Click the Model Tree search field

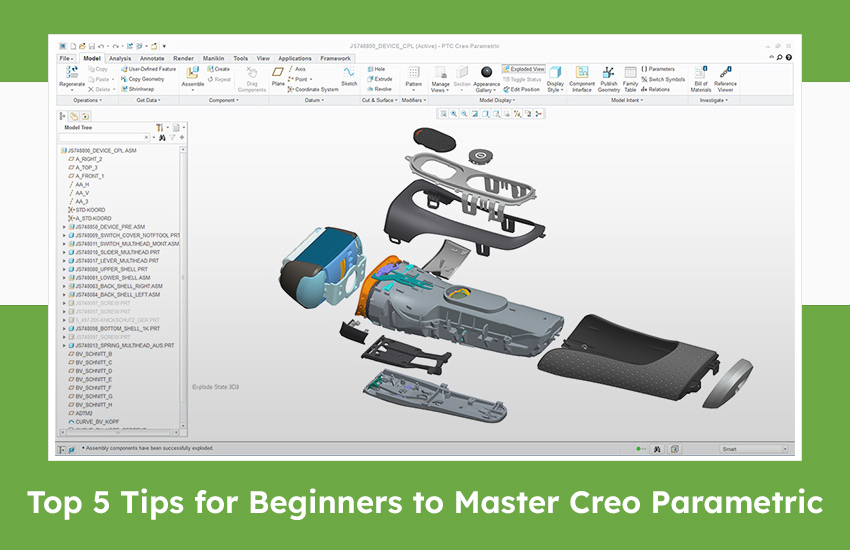pos(104,138)
